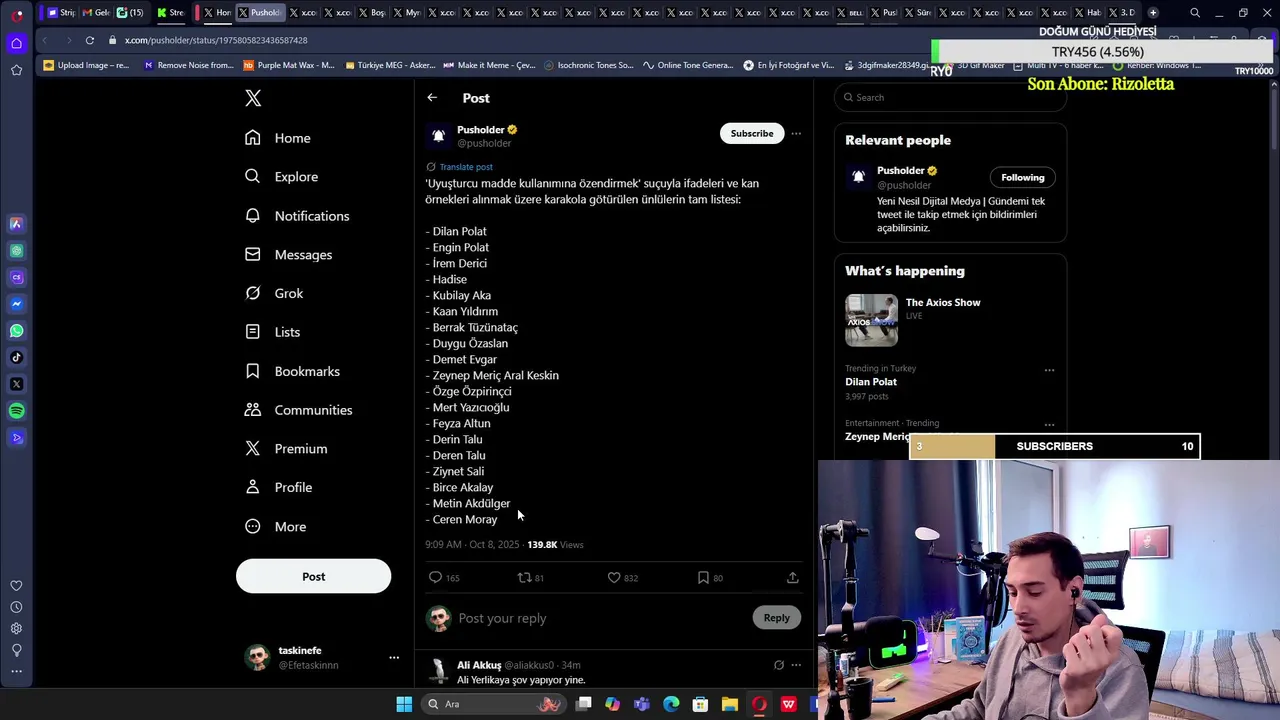Open Messenger icon in Opera sidebar
Viewport: 1280px width, 720px height.
click(16, 304)
